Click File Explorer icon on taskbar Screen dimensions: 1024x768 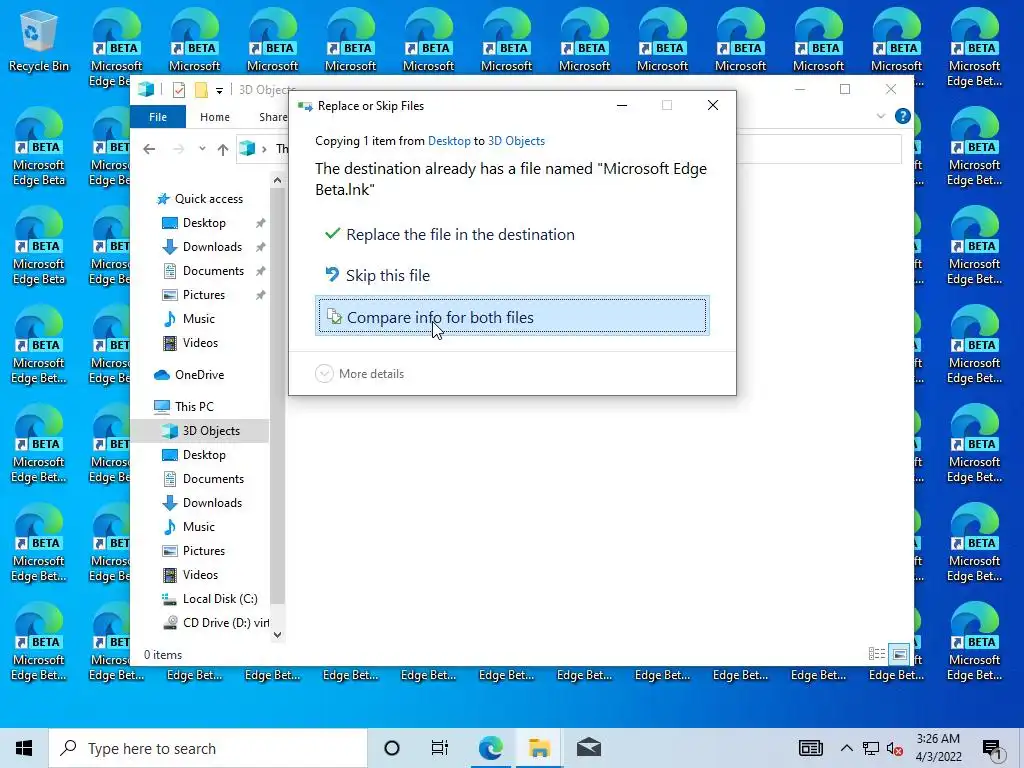tap(539, 748)
